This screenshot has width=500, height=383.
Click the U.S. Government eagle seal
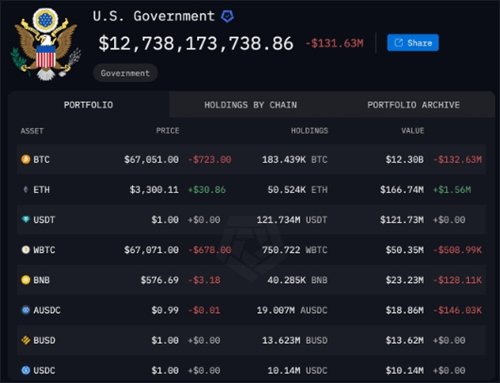[x=46, y=44]
